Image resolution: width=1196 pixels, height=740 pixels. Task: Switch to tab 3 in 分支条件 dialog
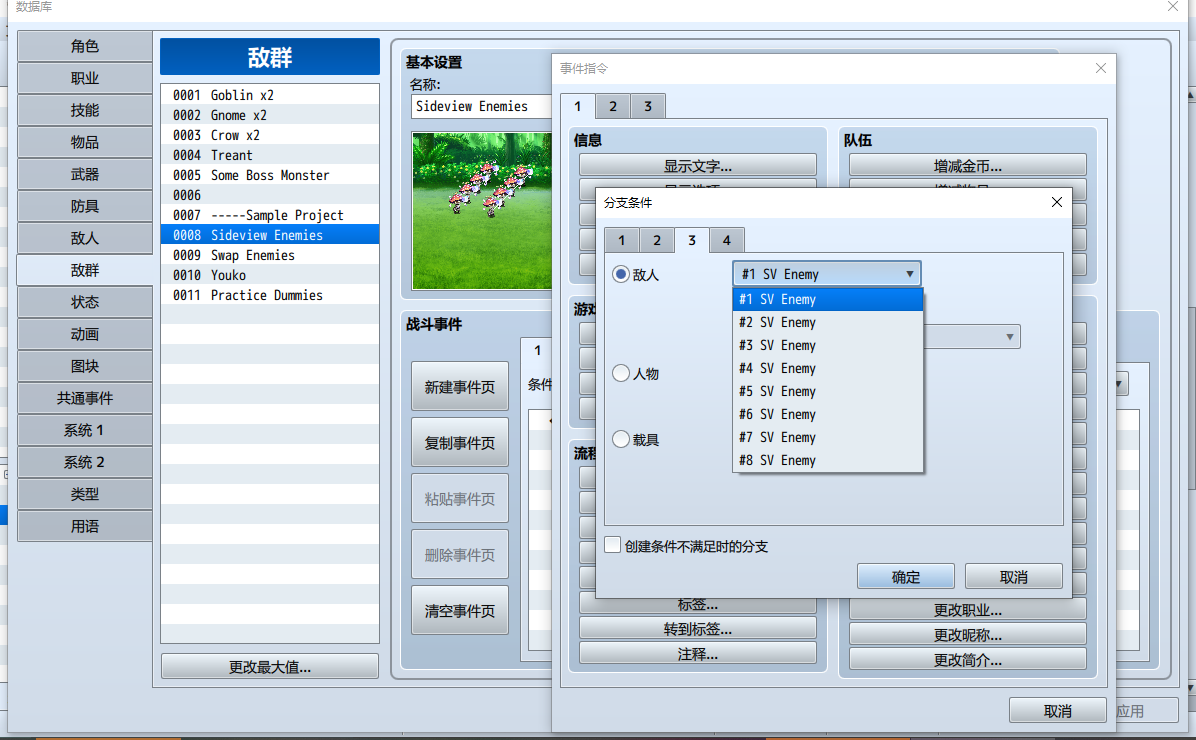[692, 240]
